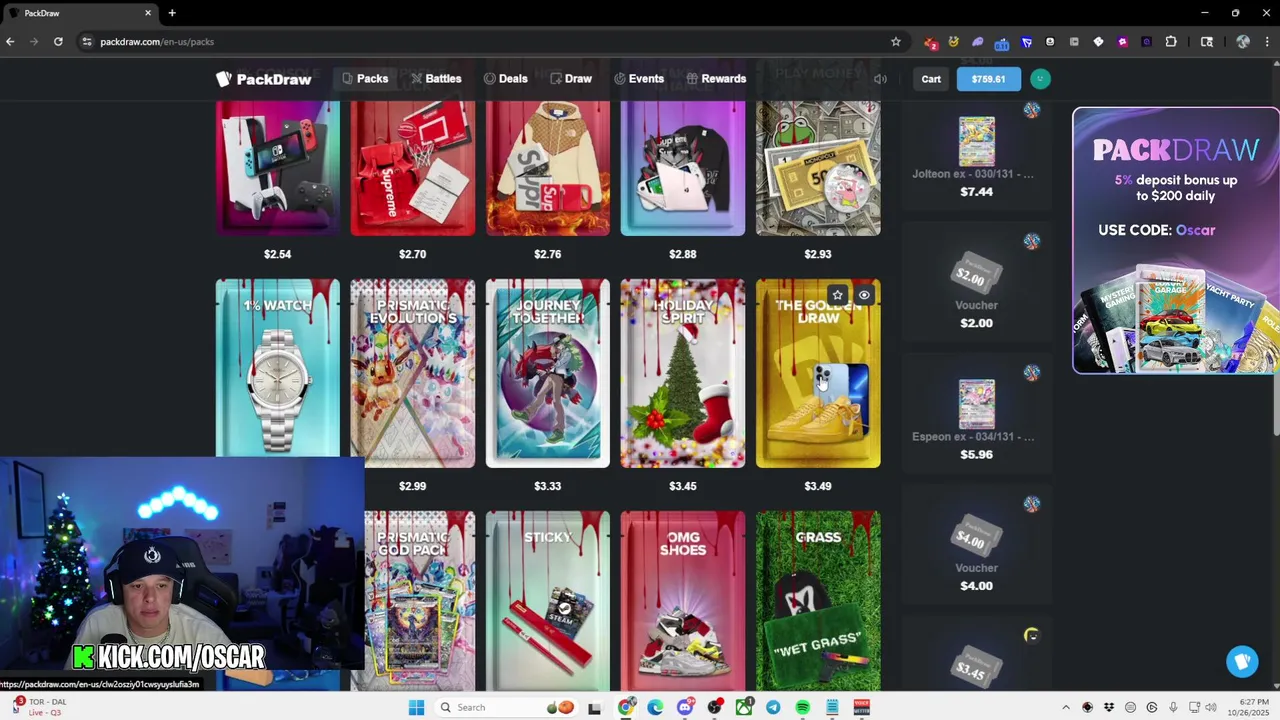1280x720 pixels.
Task: Toggle the site sound speaker icon
Action: pyautogui.click(x=880, y=79)
